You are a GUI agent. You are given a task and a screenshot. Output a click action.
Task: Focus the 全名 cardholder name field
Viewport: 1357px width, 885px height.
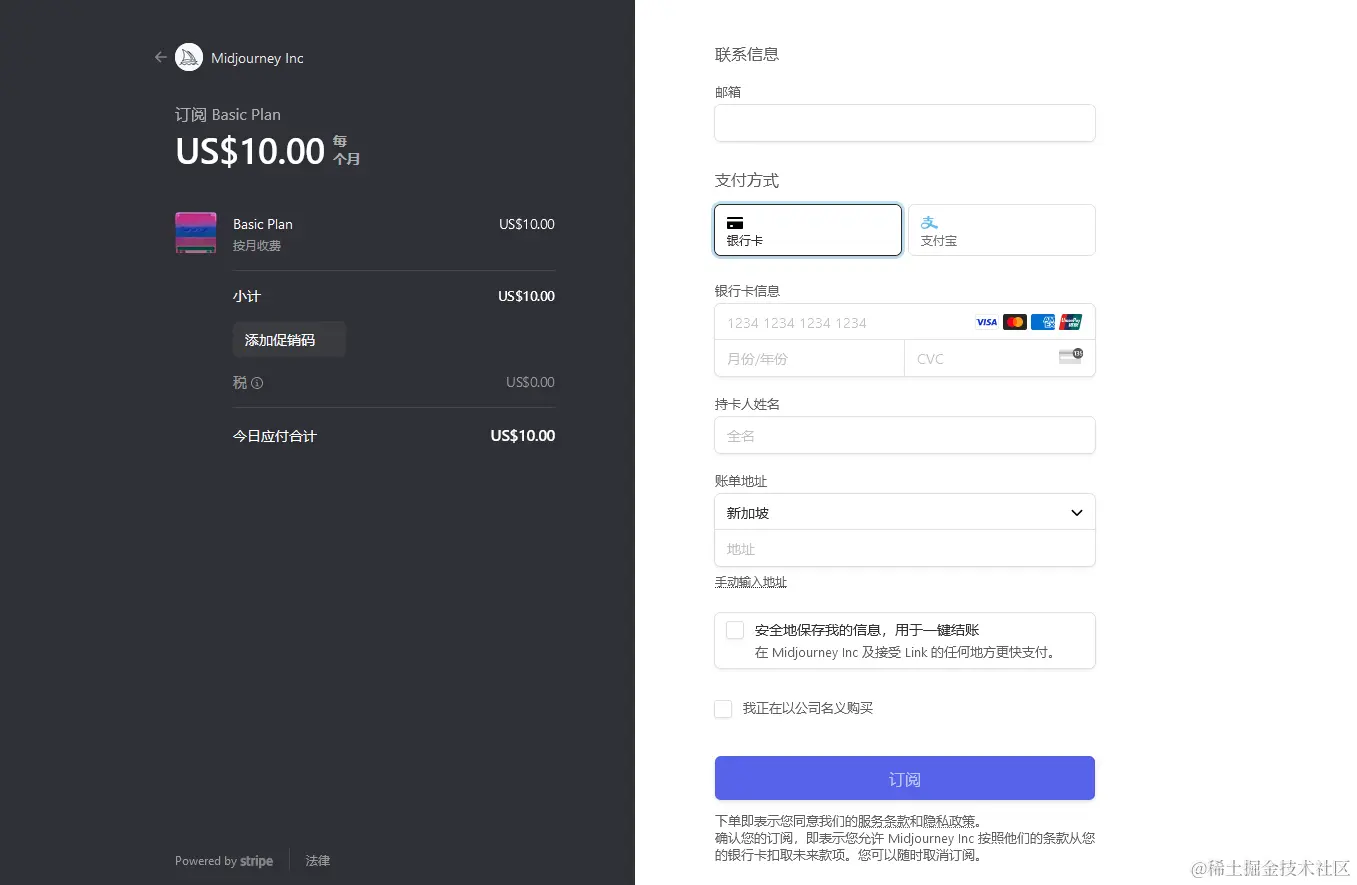[x=905, y=435]
